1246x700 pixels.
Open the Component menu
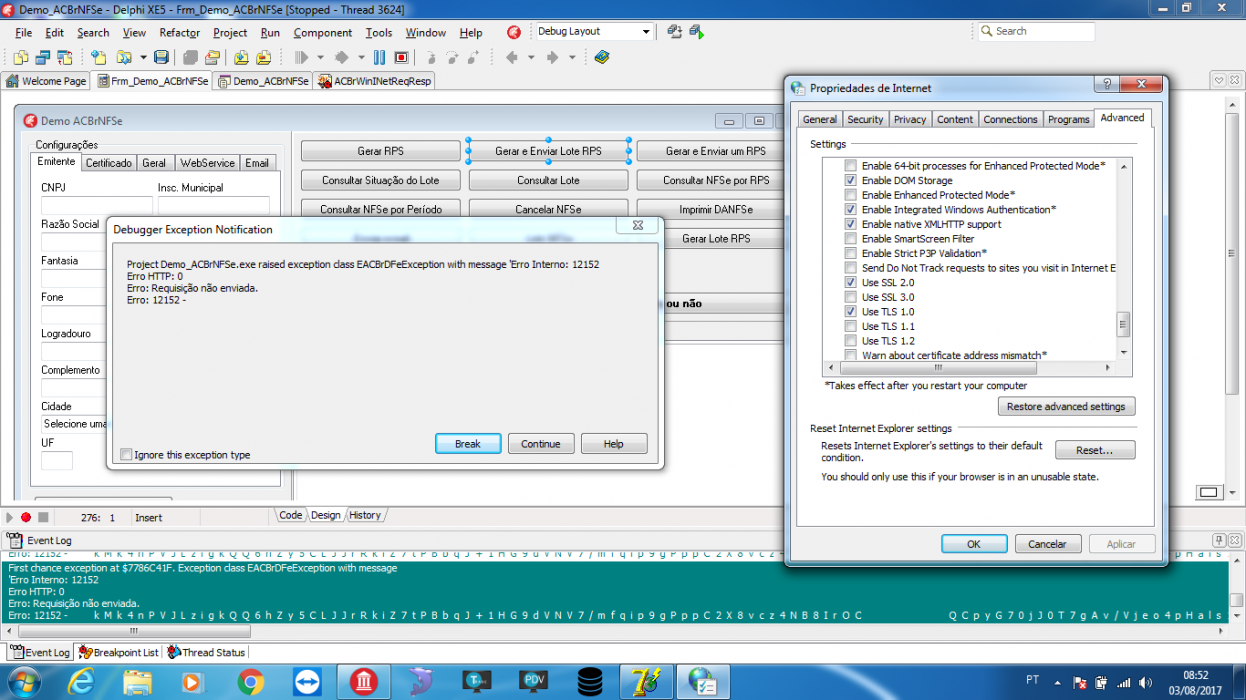click(323, 32)
